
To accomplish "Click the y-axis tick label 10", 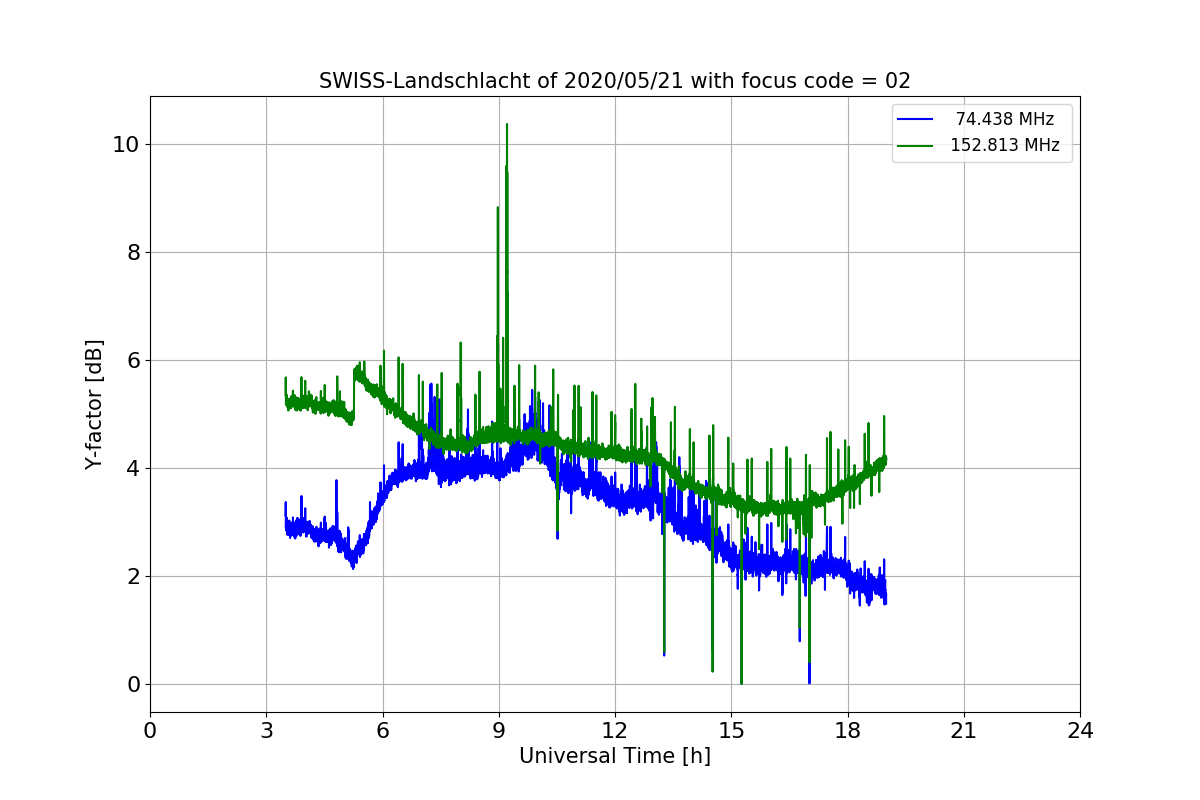I will [x=125, y=144].
